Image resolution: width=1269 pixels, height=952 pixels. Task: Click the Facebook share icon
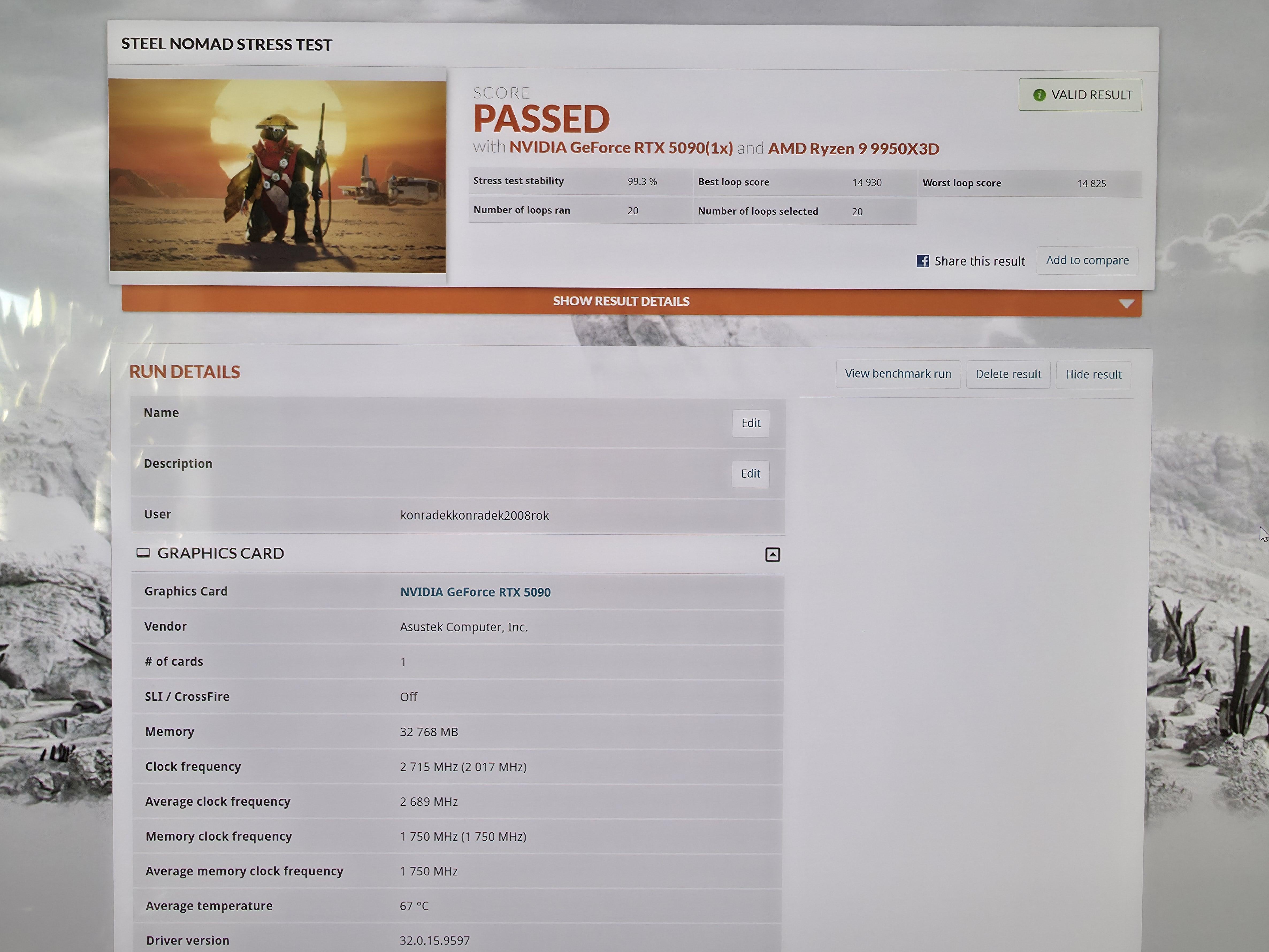pyautogui.click(x=923, y=261)
